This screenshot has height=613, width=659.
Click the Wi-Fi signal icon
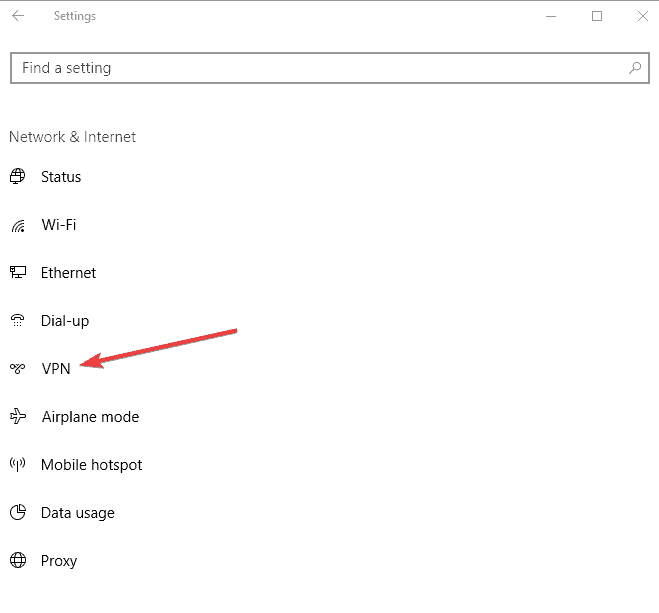(x=18, y=226)
